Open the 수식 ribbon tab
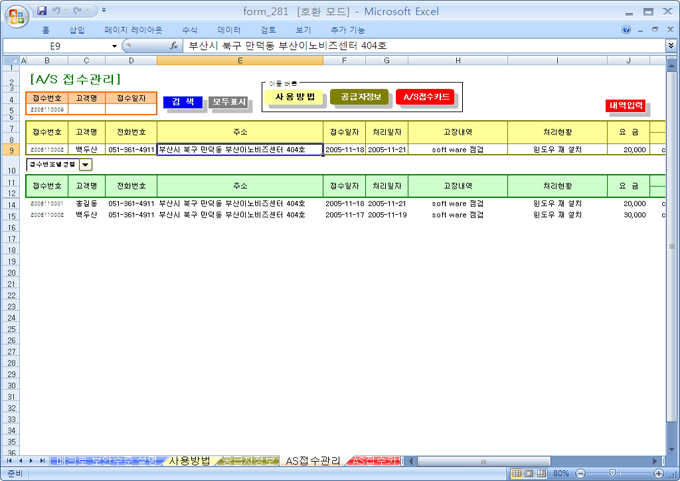This screenshot has width=680, height=481. (189, 30)
